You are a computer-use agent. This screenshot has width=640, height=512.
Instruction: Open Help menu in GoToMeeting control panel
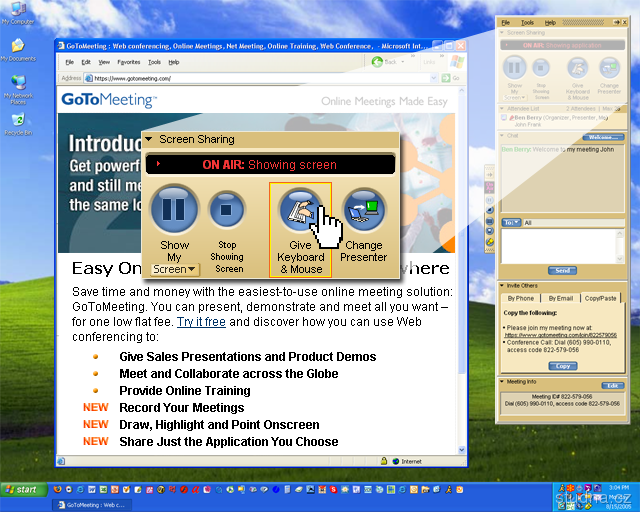pos(550,22)
